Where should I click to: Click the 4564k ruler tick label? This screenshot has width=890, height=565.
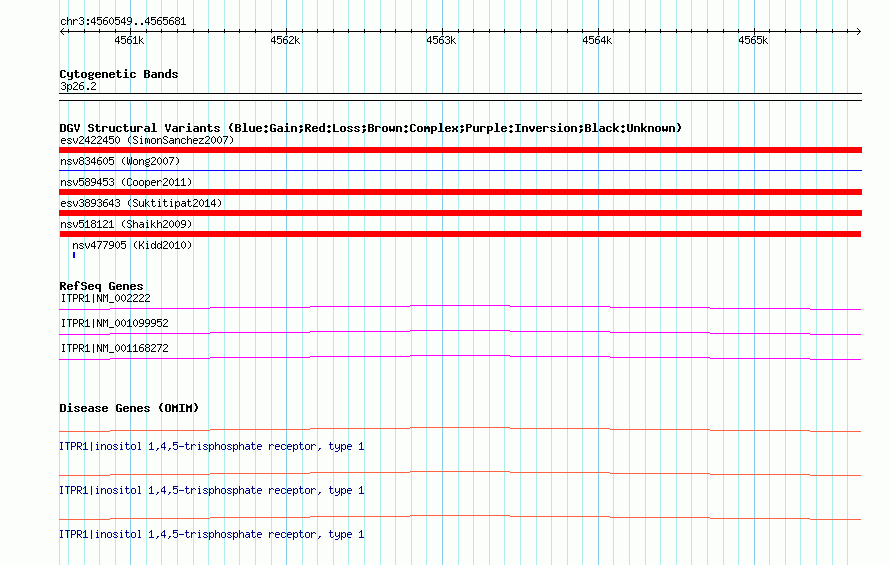point(597,40)
